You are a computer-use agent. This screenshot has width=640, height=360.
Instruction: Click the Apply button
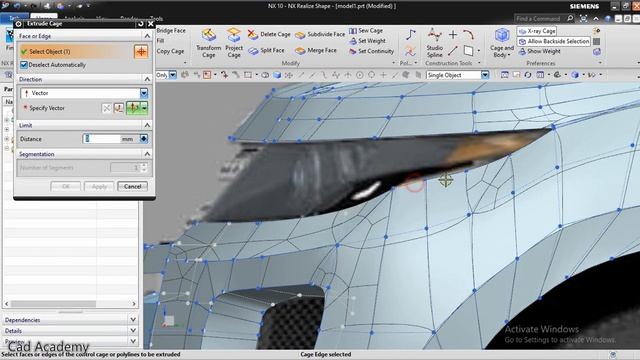(x=99, y=187)
